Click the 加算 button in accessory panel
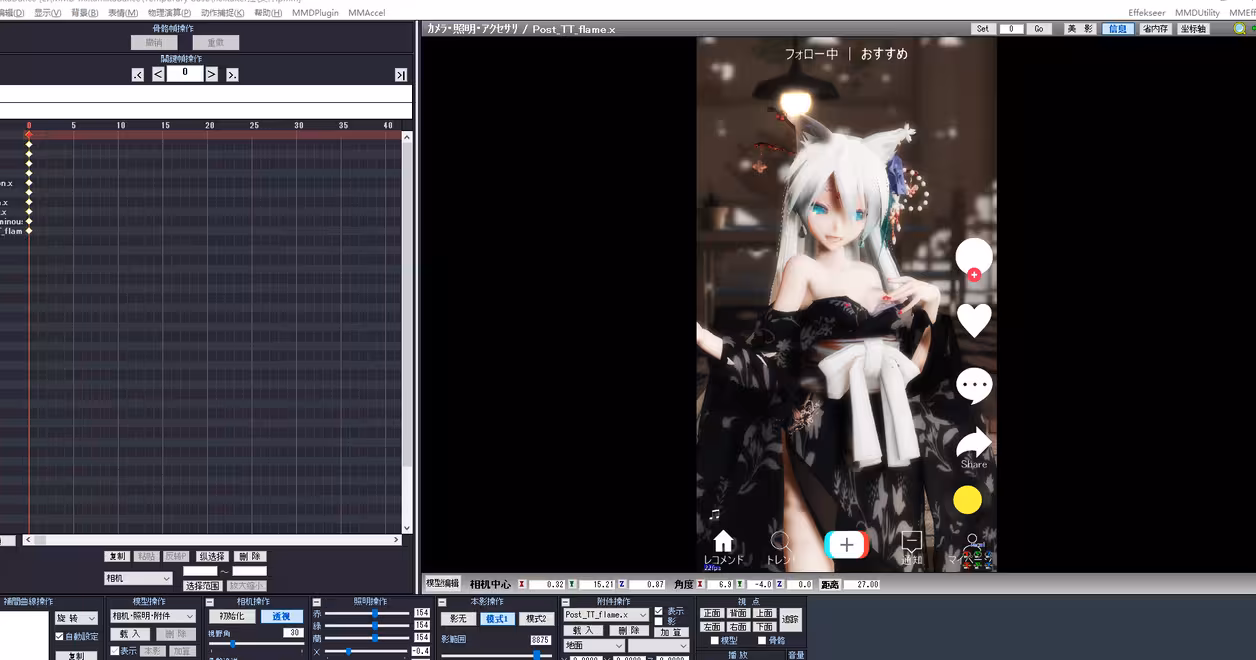 [x=673, y=633]
